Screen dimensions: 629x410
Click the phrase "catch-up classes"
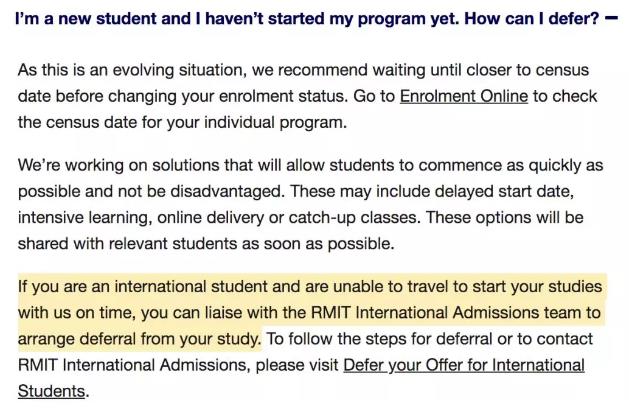pos(354,218)
